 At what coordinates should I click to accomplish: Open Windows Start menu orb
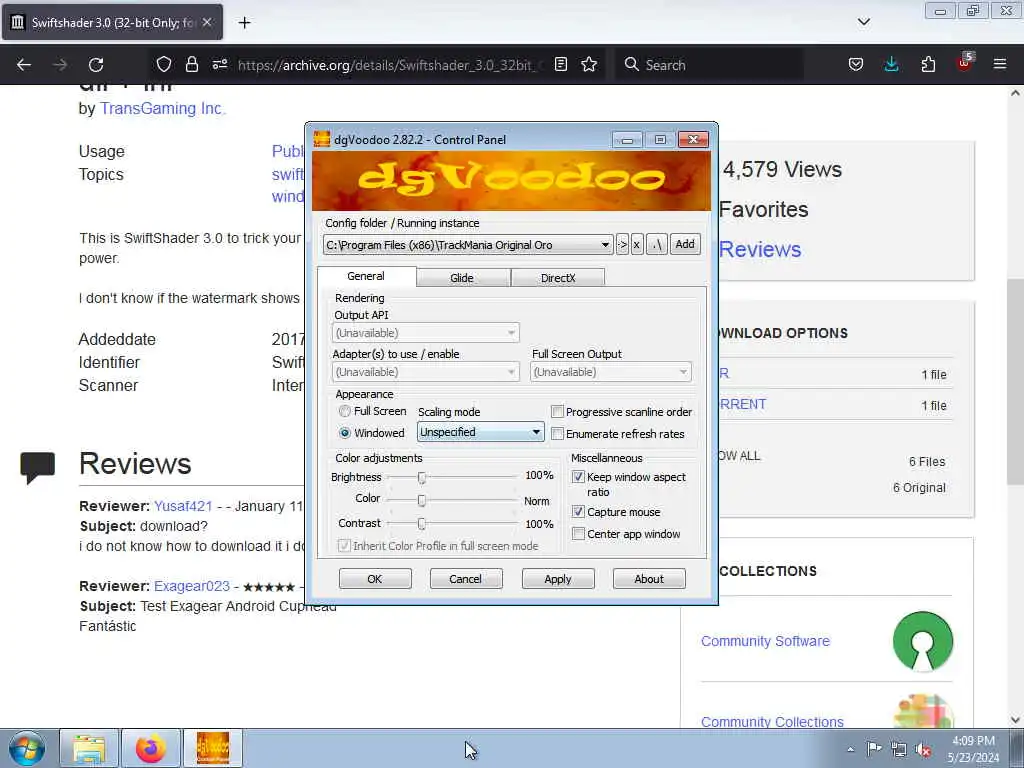[27, 748]
